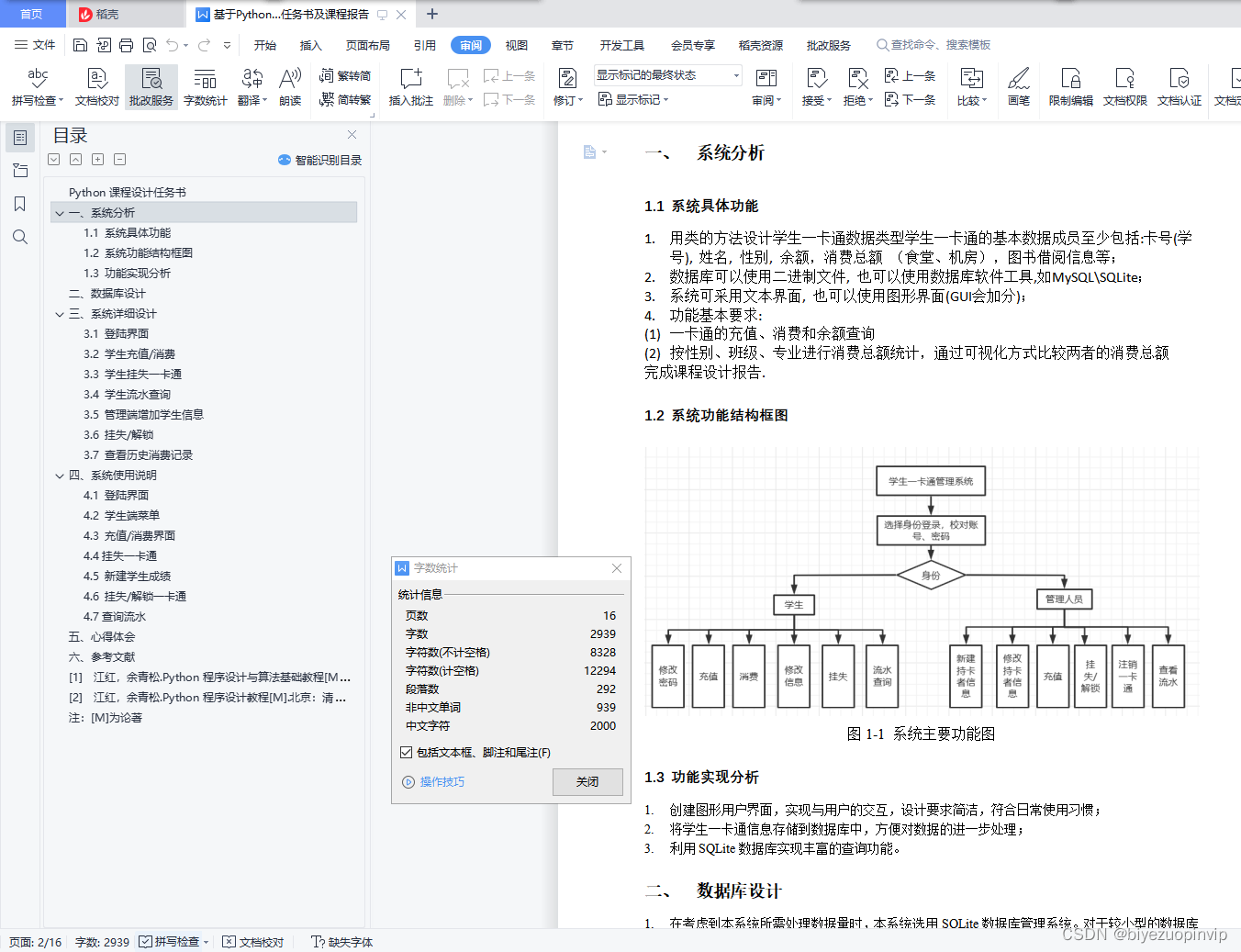Toggle 文档校对 in status bar

tap(253, 942)
